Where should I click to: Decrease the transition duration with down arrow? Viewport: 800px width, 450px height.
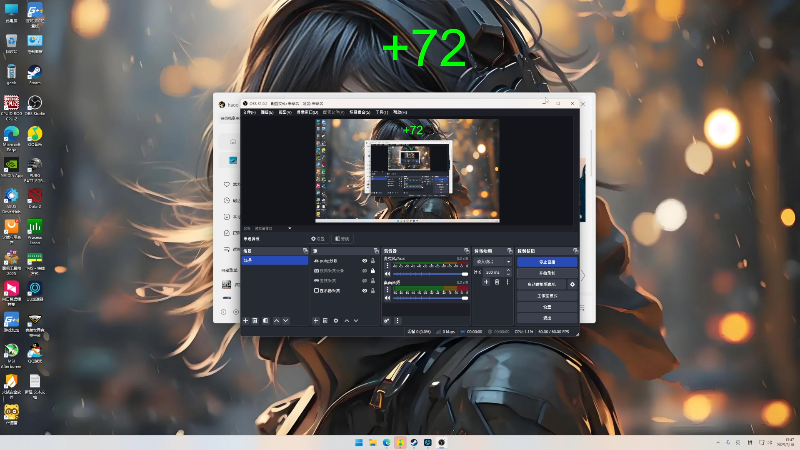pyautogui.click(x=508, y=274)
